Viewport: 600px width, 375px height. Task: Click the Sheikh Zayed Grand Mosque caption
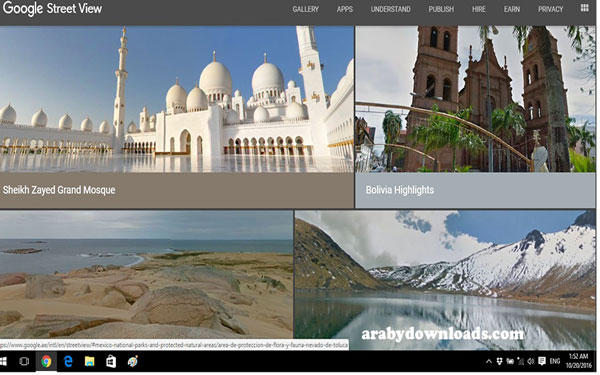[x=59, y=190]
